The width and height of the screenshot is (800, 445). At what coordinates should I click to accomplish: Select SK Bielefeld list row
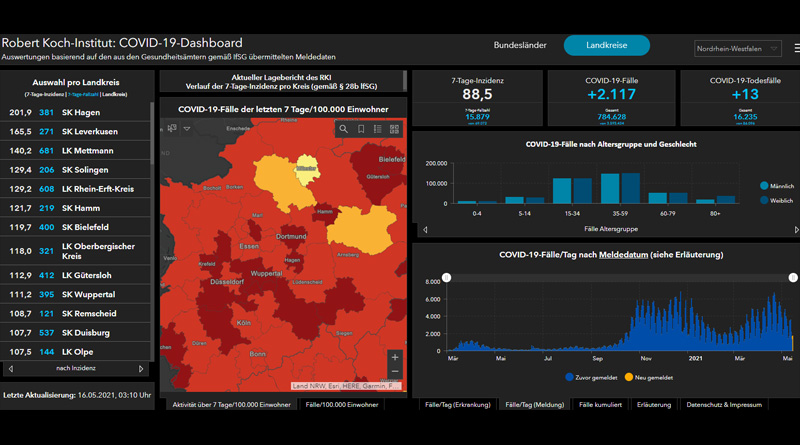pos(76,227)
